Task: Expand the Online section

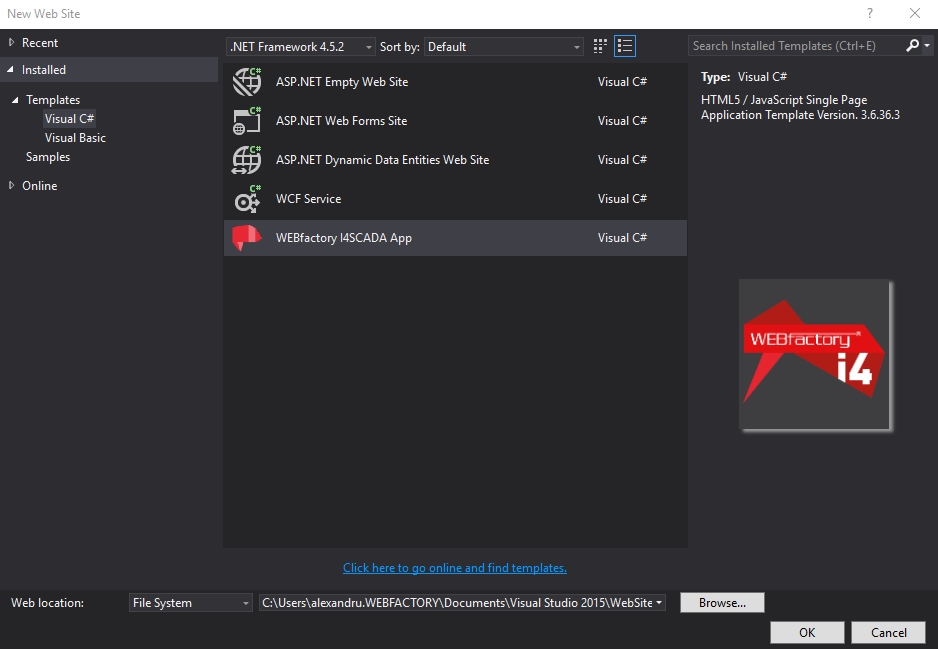Action: [x=11, y=185]
